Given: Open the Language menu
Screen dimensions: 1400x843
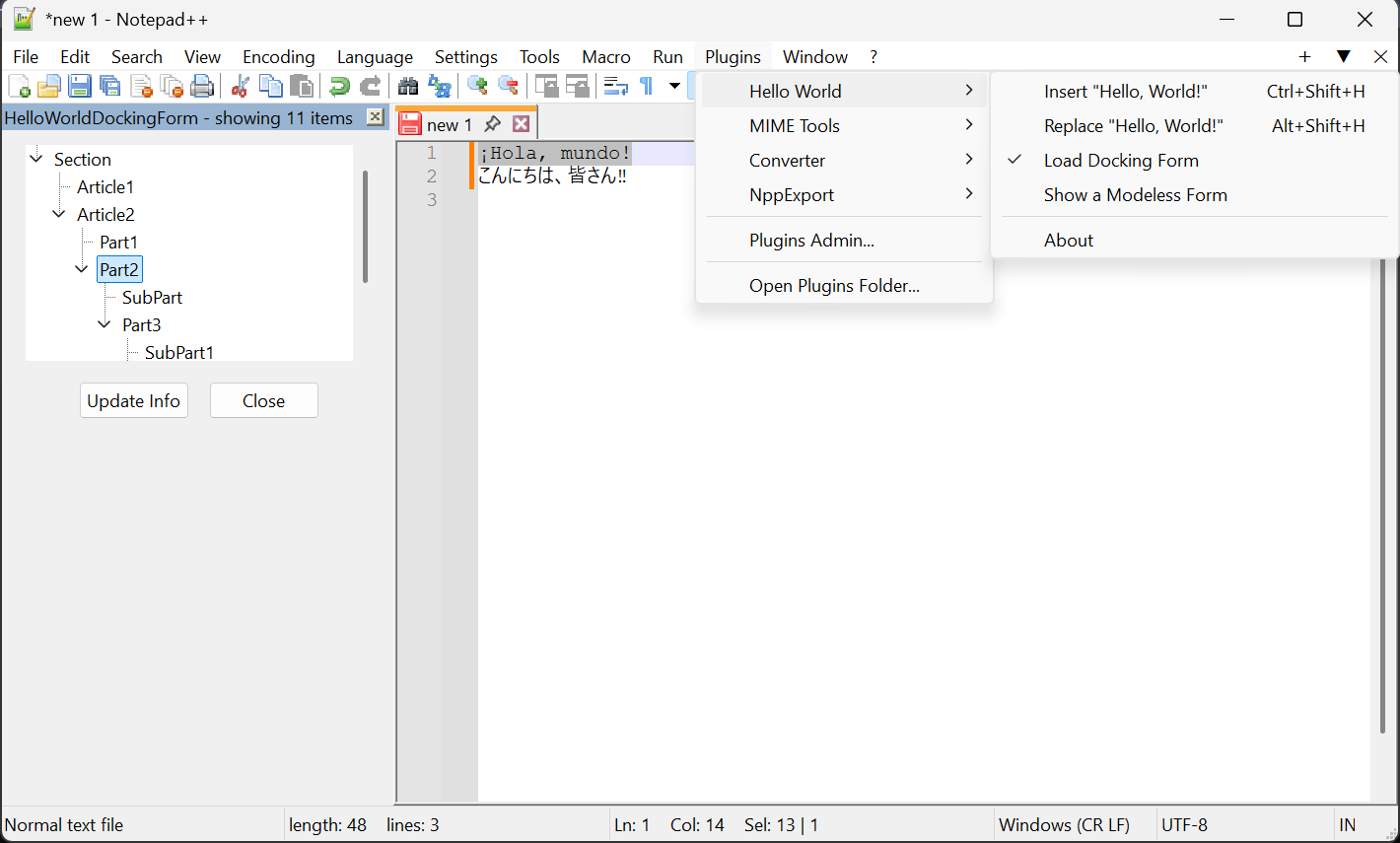Looking at the screenshot, I should (375, 57).
